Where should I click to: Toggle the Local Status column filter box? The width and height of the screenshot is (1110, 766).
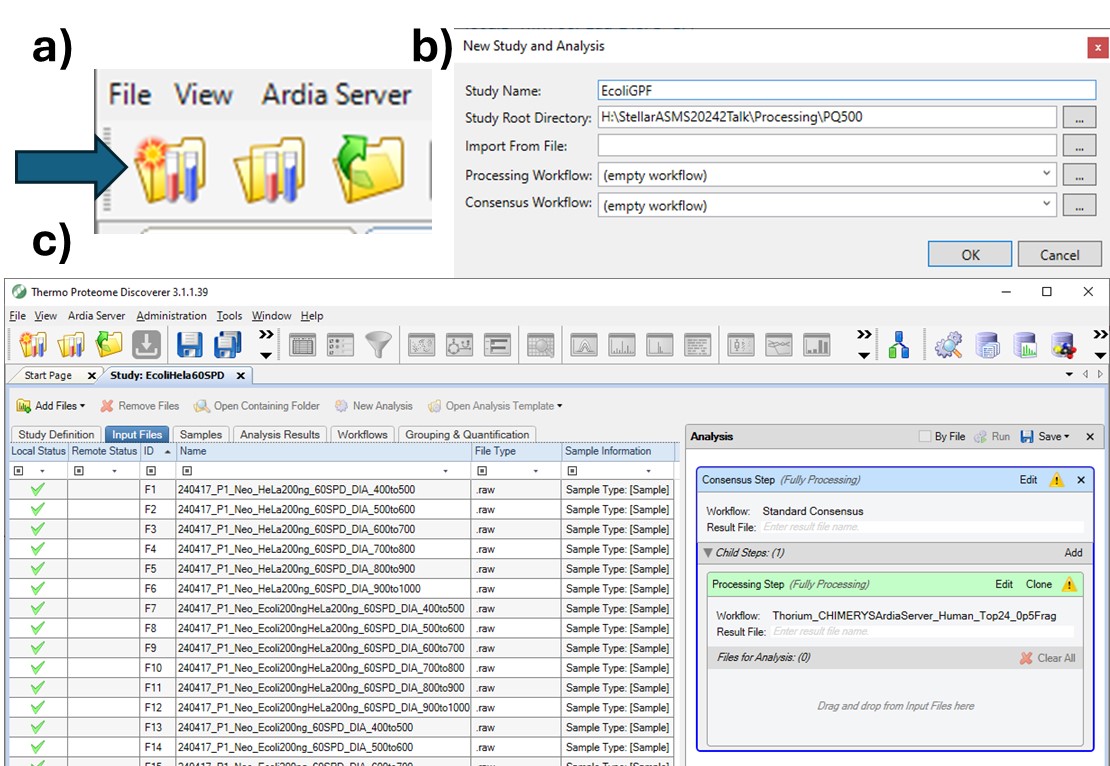point(19,471)
